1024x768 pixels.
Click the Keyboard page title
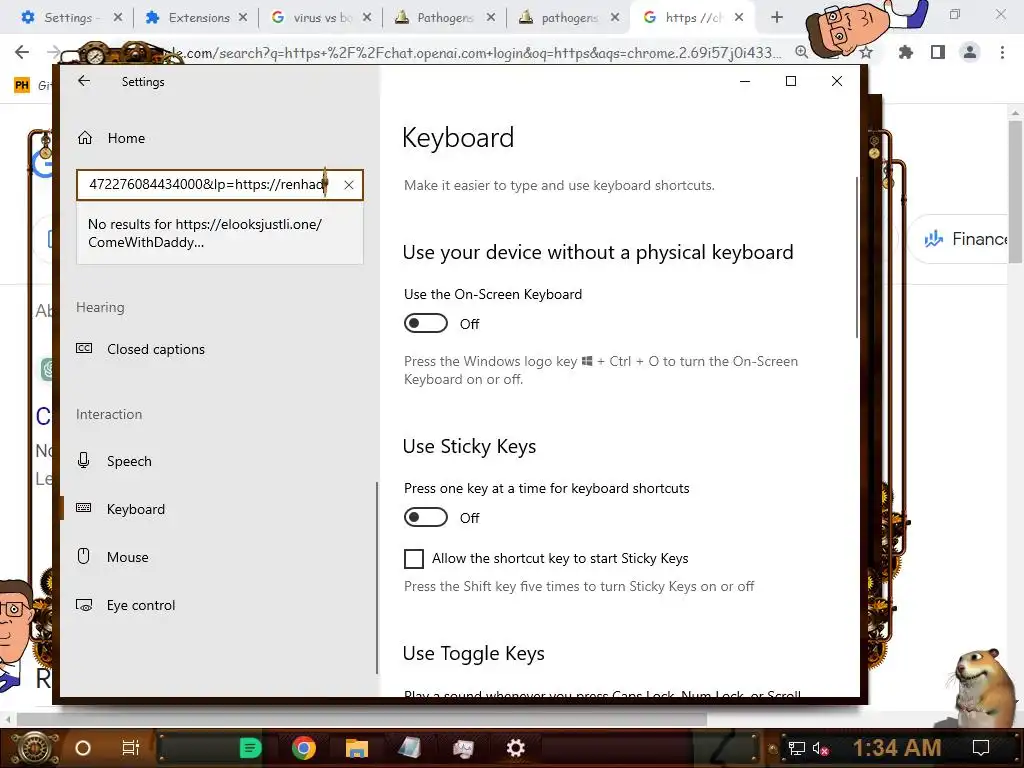[458, 138]
